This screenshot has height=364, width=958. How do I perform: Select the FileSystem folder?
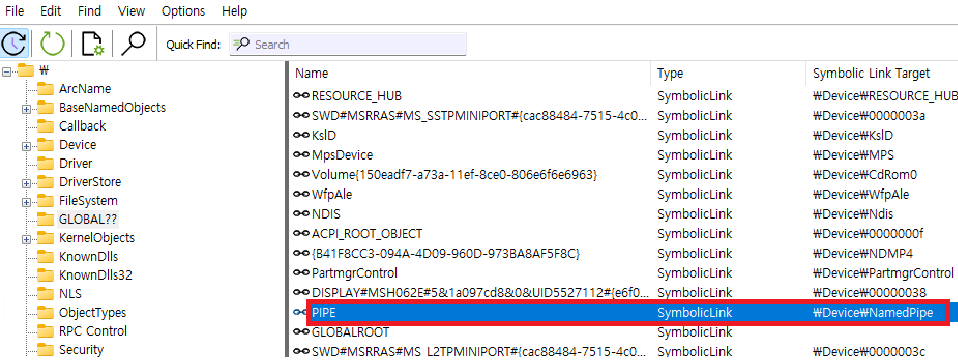[x=88, y=200]
